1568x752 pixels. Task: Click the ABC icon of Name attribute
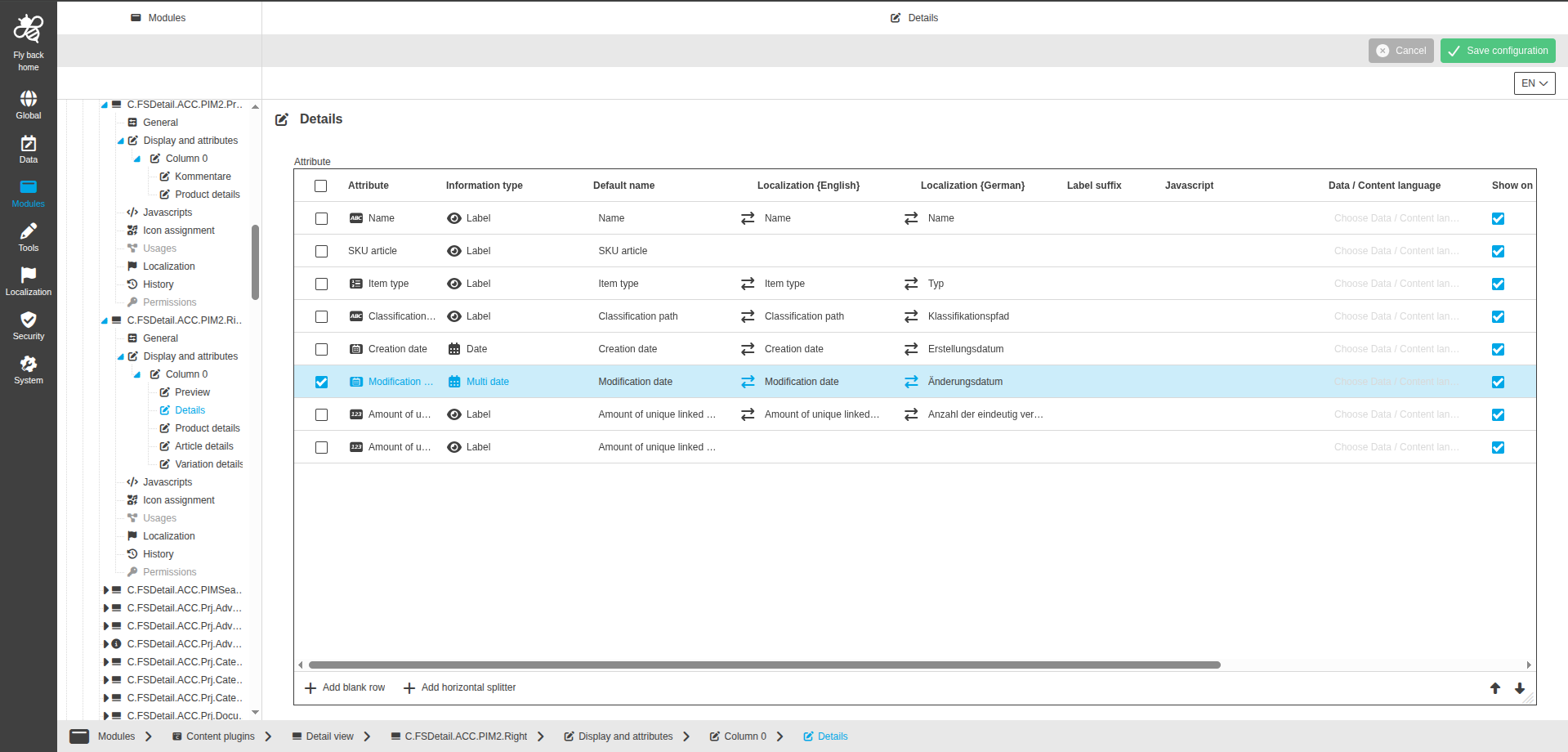coord(356,218)
